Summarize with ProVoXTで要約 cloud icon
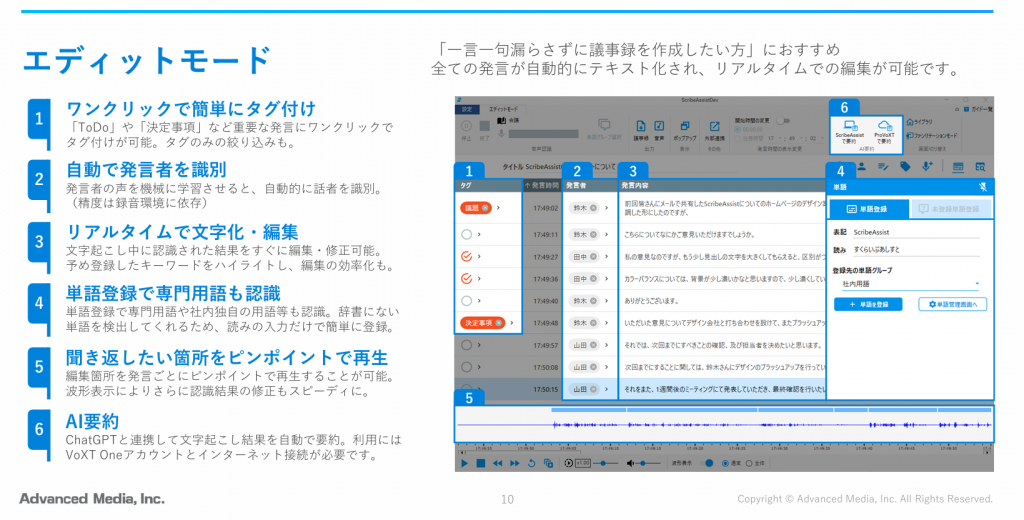Screen dimensions: 1024x520 tap(884, 125)
